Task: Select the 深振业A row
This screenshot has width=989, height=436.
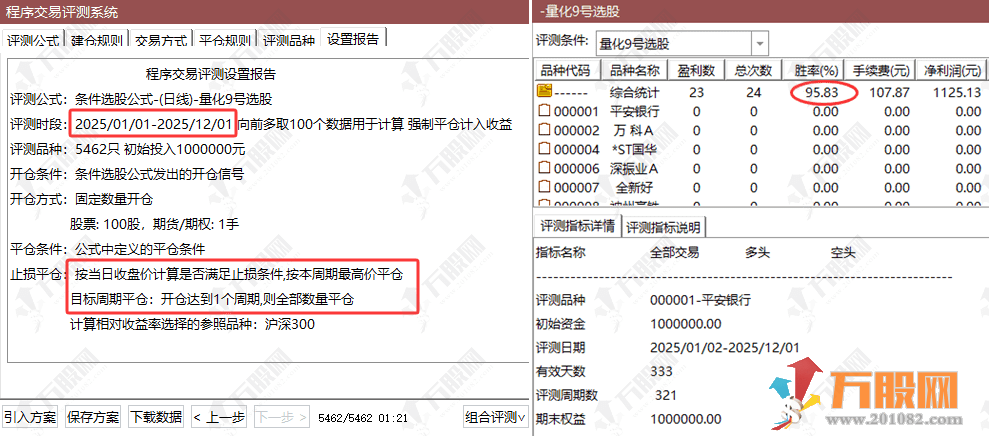Action: [761, 168]
